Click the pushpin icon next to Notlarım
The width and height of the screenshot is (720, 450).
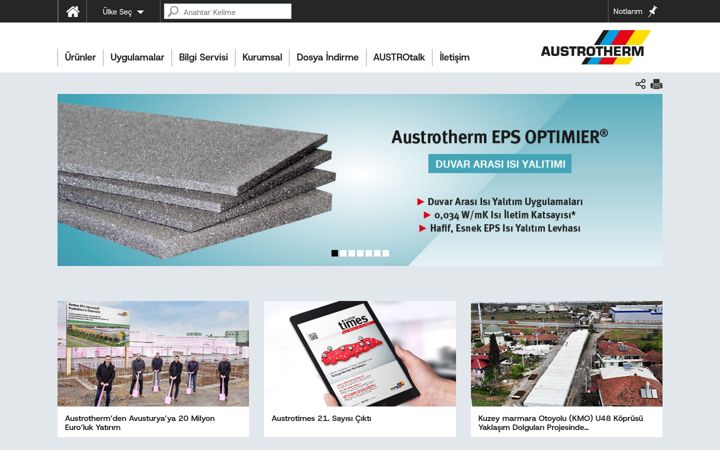pos(652,11)
